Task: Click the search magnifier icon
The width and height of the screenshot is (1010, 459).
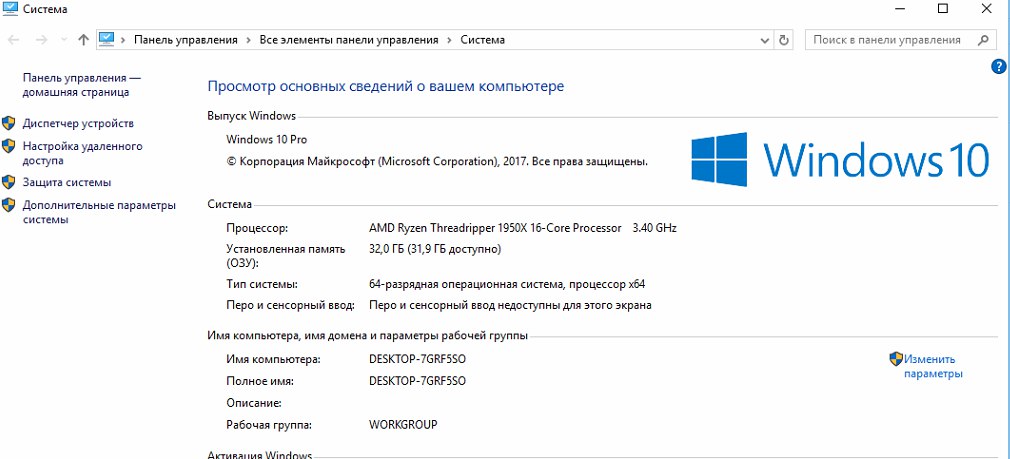Action: [983, 40]
